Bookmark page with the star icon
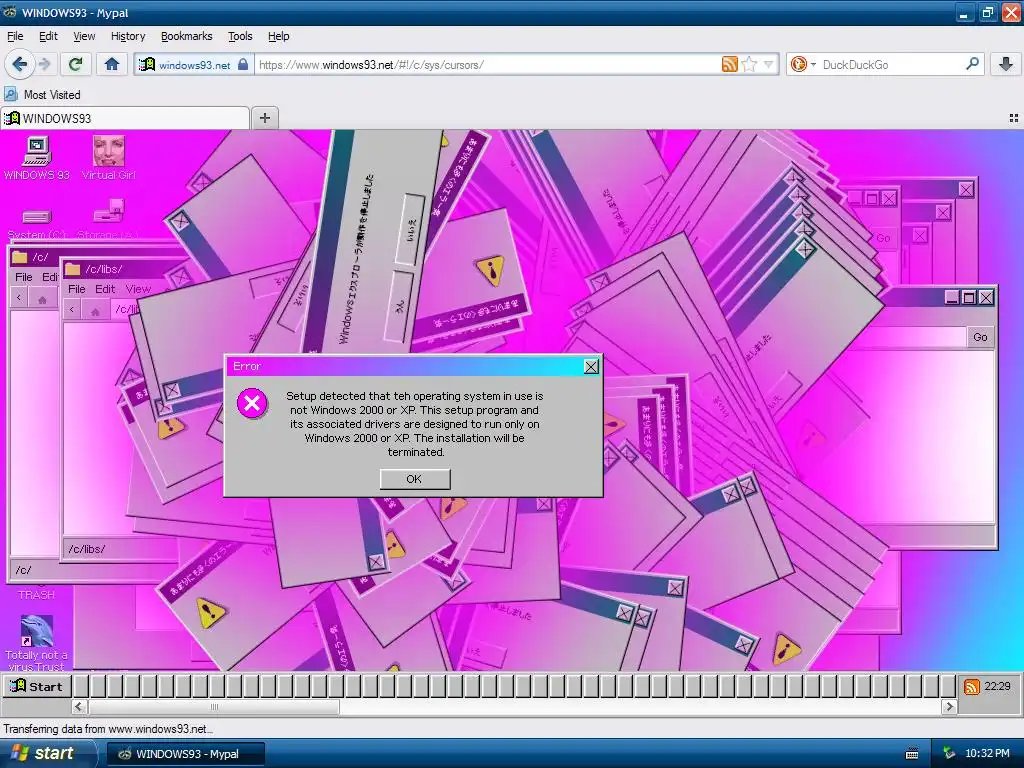Image resolution: width=1024 pixels, height=768 pixels. [x=750, y=64]
